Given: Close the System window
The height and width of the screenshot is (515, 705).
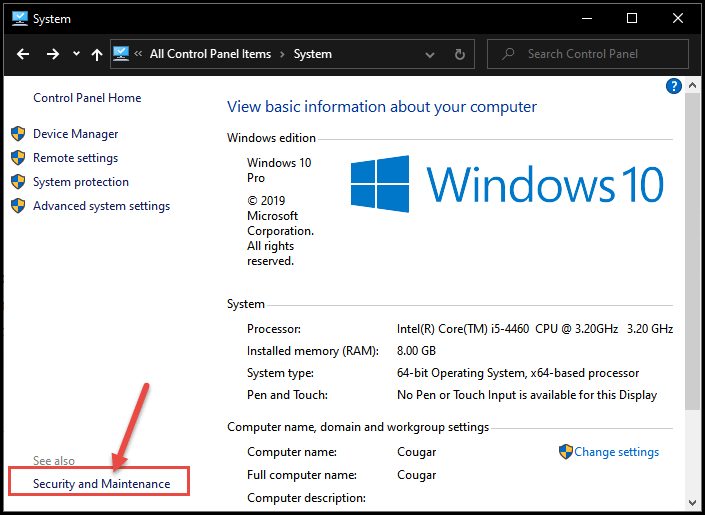Looking at the screenshot, I should point(678,18).
